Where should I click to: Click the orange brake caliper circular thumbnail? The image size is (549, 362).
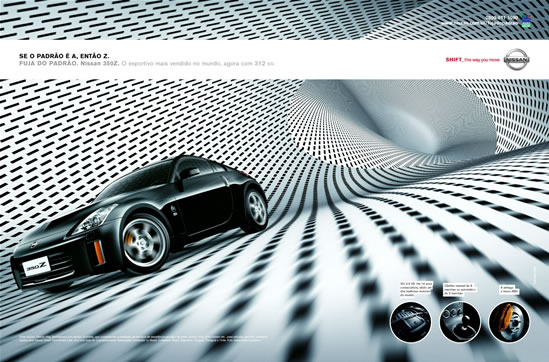pos(509,322)
